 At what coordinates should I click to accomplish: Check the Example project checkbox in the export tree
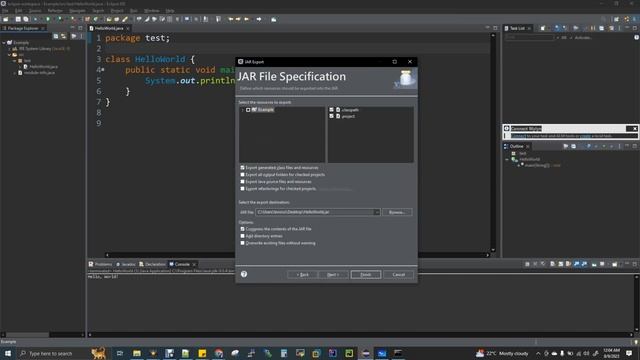[248, 110]
